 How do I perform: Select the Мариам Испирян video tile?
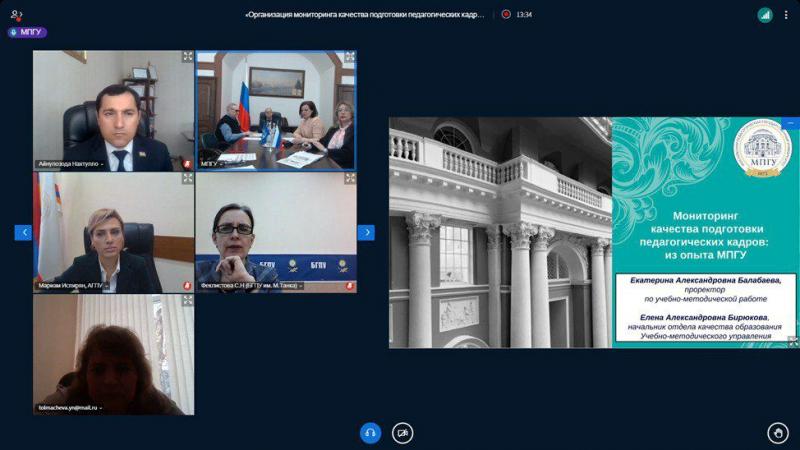[x=114, y=233]
